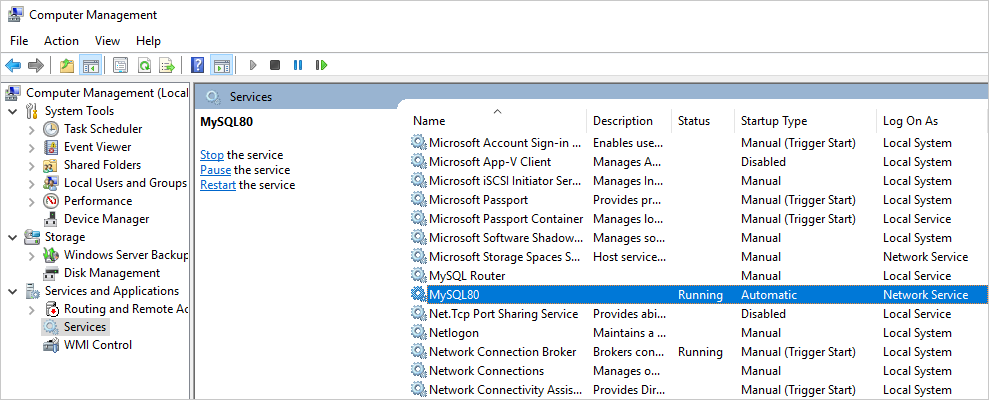Click the Refresh toolbar icon
Image resolution: width=989 pixels, height=400 pixels.
pyautogui.click(x=144, y=65)
